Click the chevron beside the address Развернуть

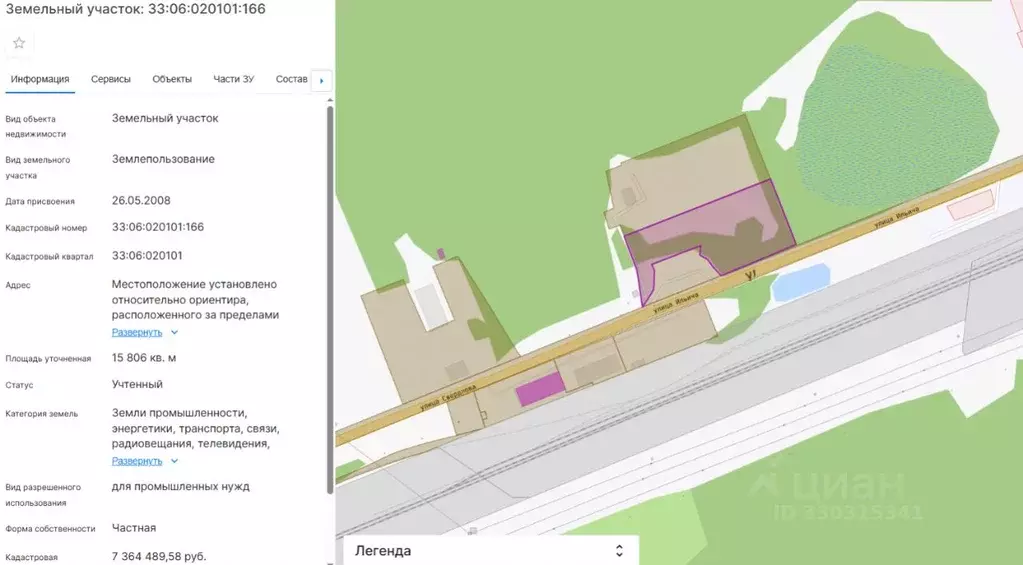(x=174, y=332)
